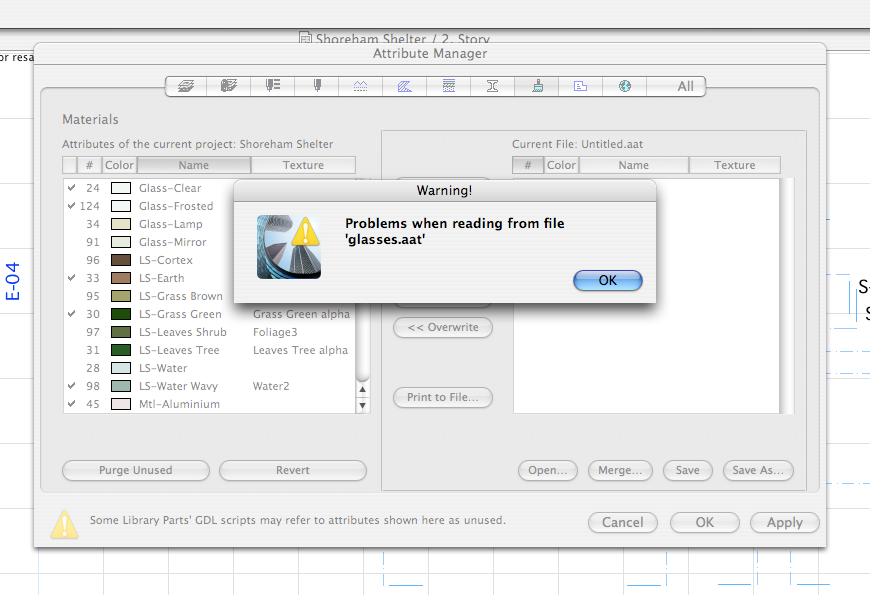
Task: Select the LS-Leaves Tree material row
Action: tap(210, 350)
